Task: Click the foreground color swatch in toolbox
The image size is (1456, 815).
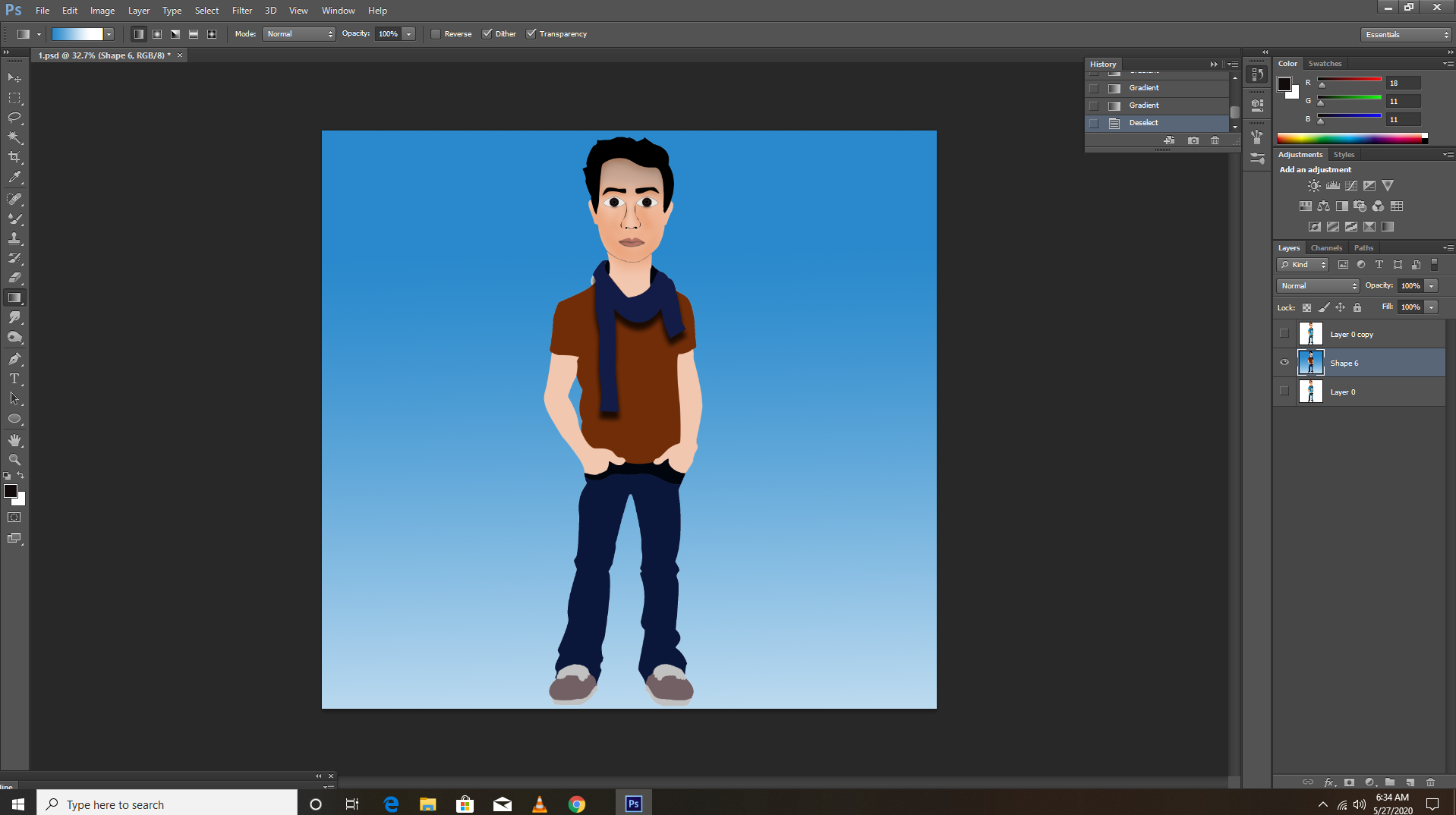Action: click(x=11, y=491)
